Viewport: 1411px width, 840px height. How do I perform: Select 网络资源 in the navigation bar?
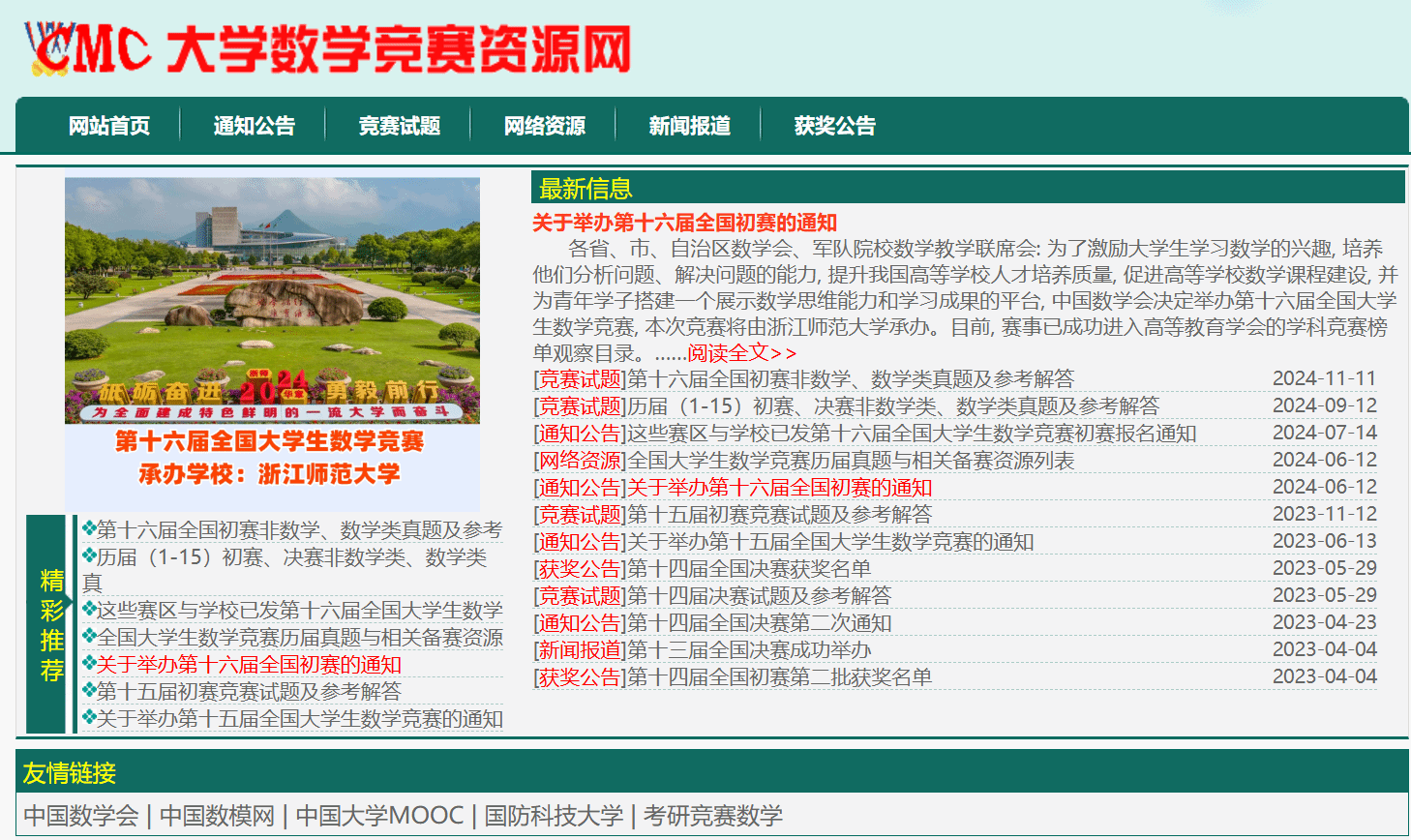[544, 126]
